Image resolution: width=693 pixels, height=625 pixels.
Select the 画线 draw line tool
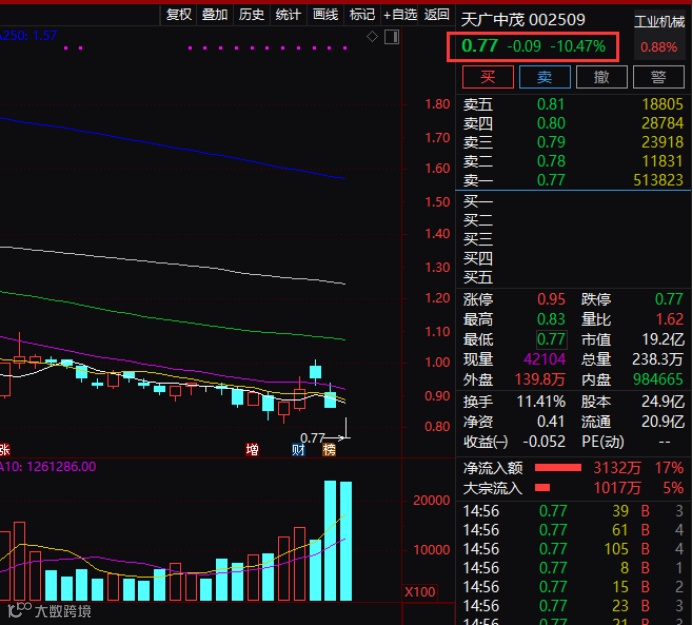[x=325, y=15]
